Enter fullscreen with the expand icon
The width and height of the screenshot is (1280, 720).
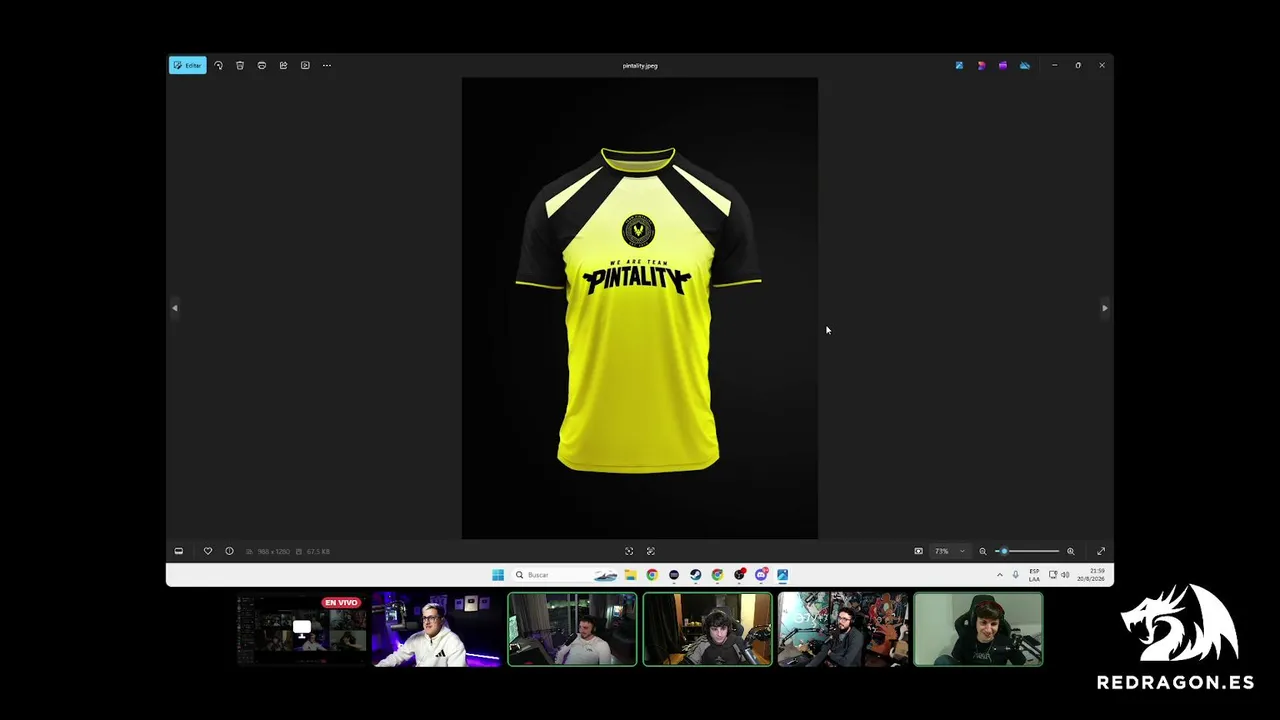[x=1101, y=551]
